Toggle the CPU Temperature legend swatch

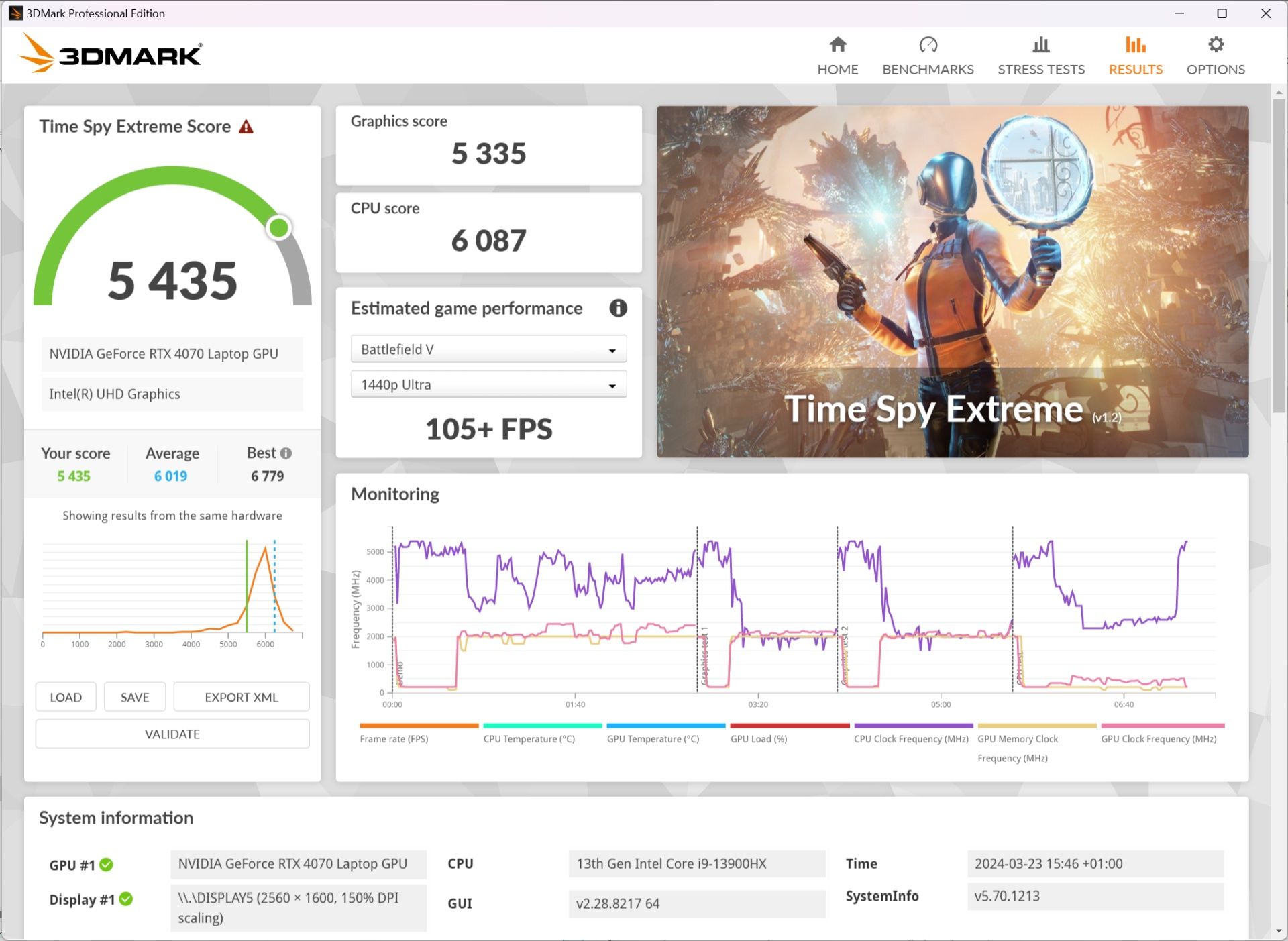click(543, 726)
